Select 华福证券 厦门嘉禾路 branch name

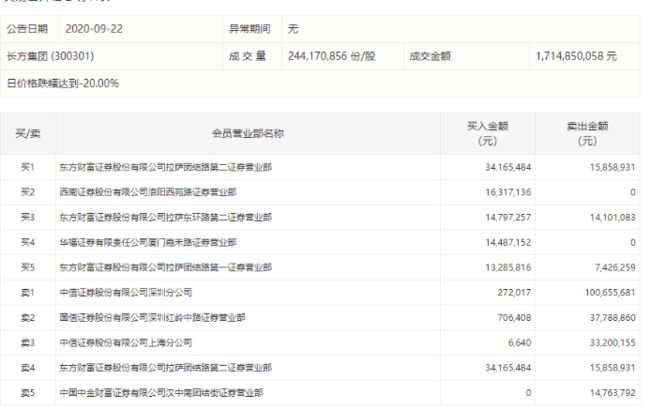pyautogui.click(x=148, y=242)
